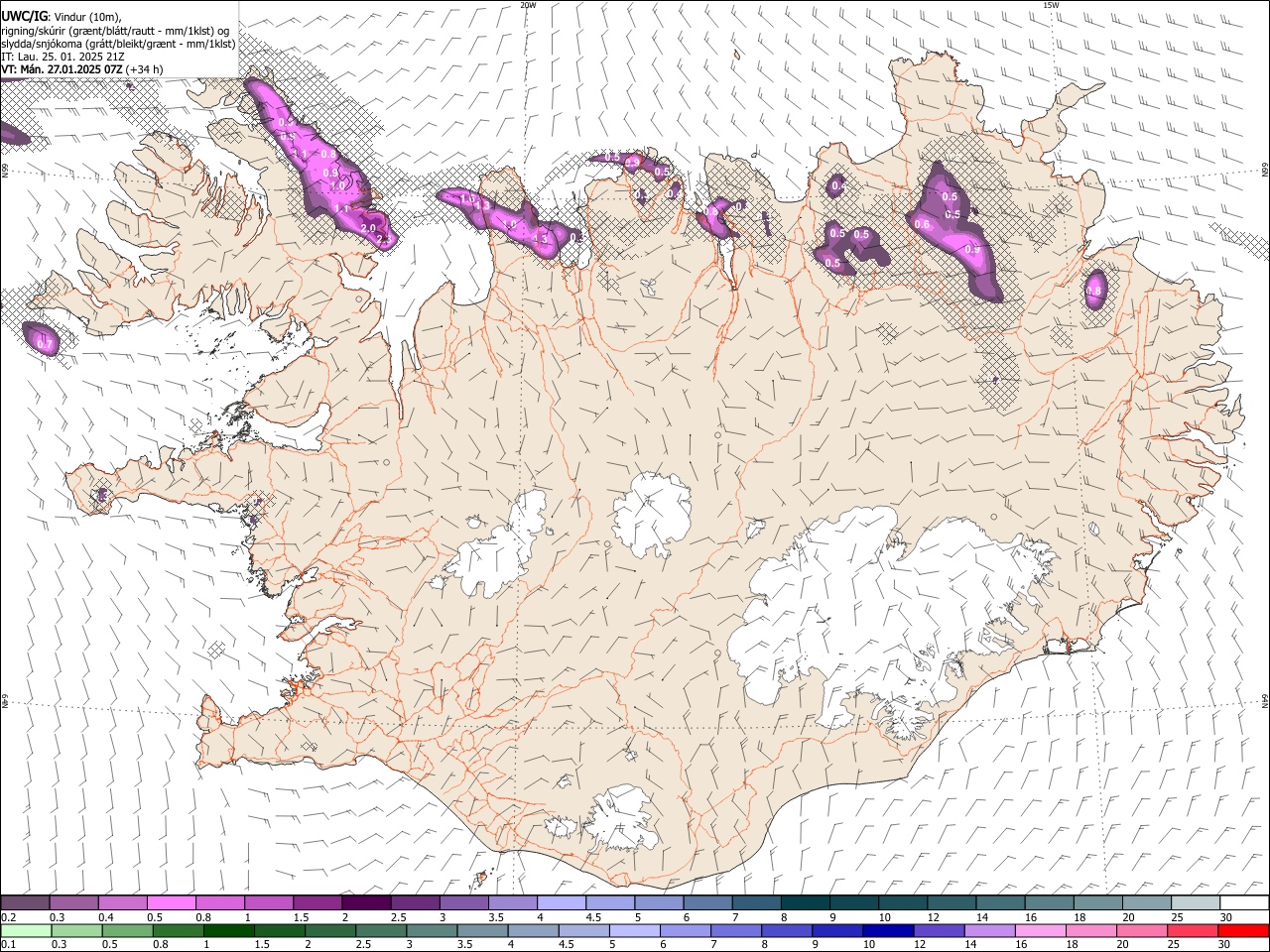The height and width of the screenshot is (952, 1270).
Task: Click the 'IT: Lau. 25. 01. 2025 21Z' line
Action: click(x=63, y=57)
